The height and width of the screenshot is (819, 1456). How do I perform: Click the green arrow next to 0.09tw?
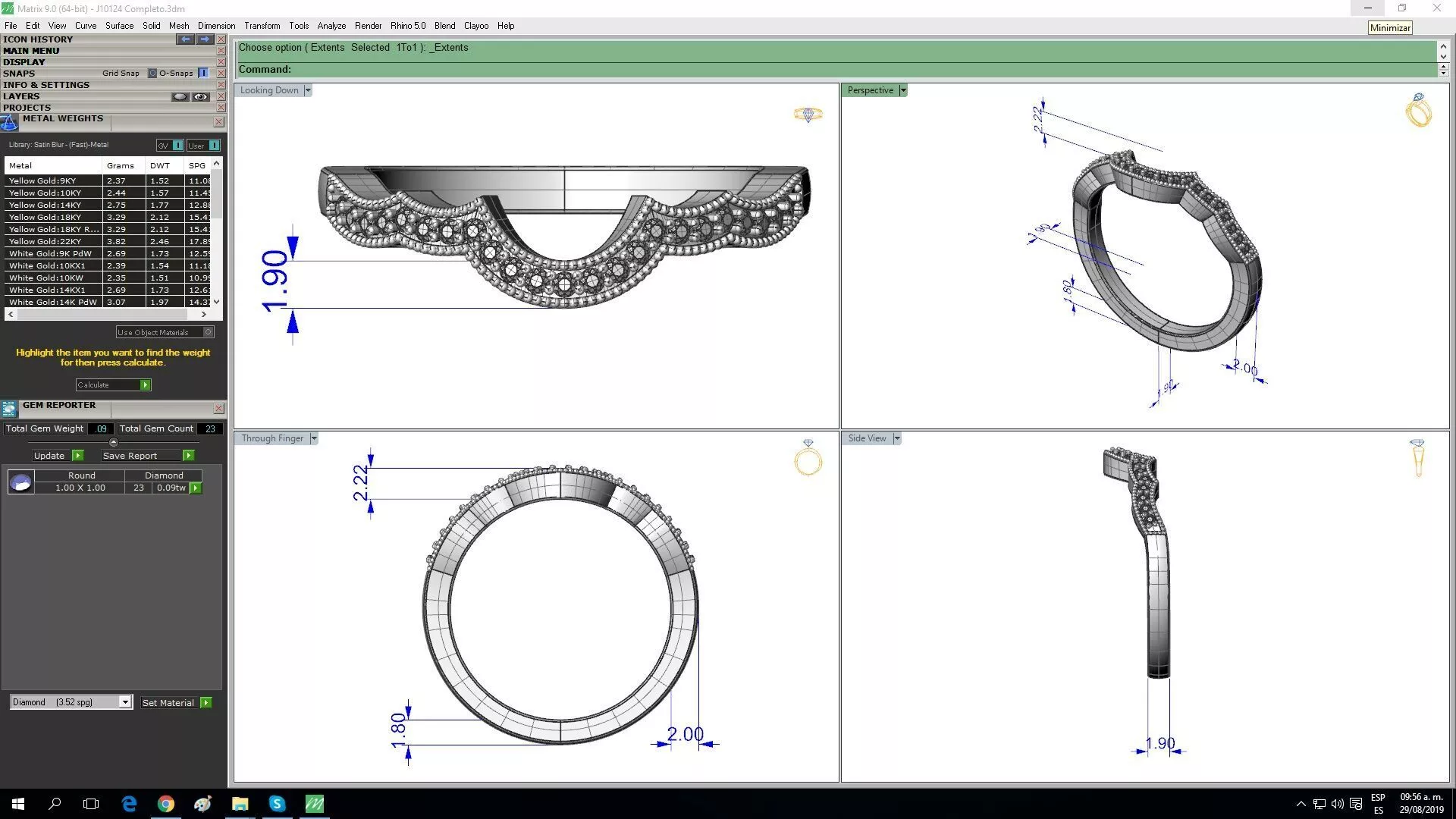coord(196,488)
